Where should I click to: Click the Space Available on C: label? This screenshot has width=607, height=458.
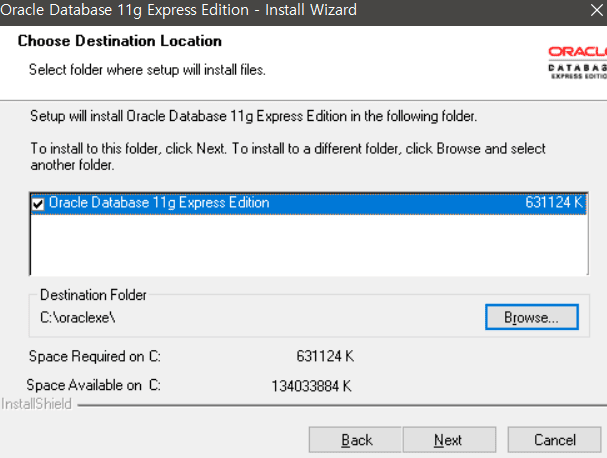(x=93, y=385)
